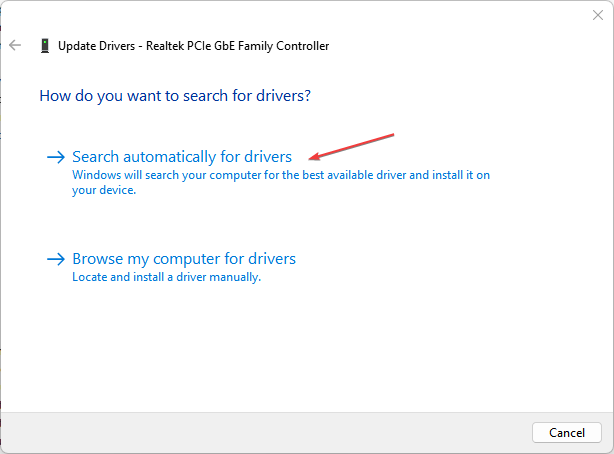The height and width of the screenshot is (454, 614).
Task: Choose Browse my computer for drivers
Action: tap(184, 259)
